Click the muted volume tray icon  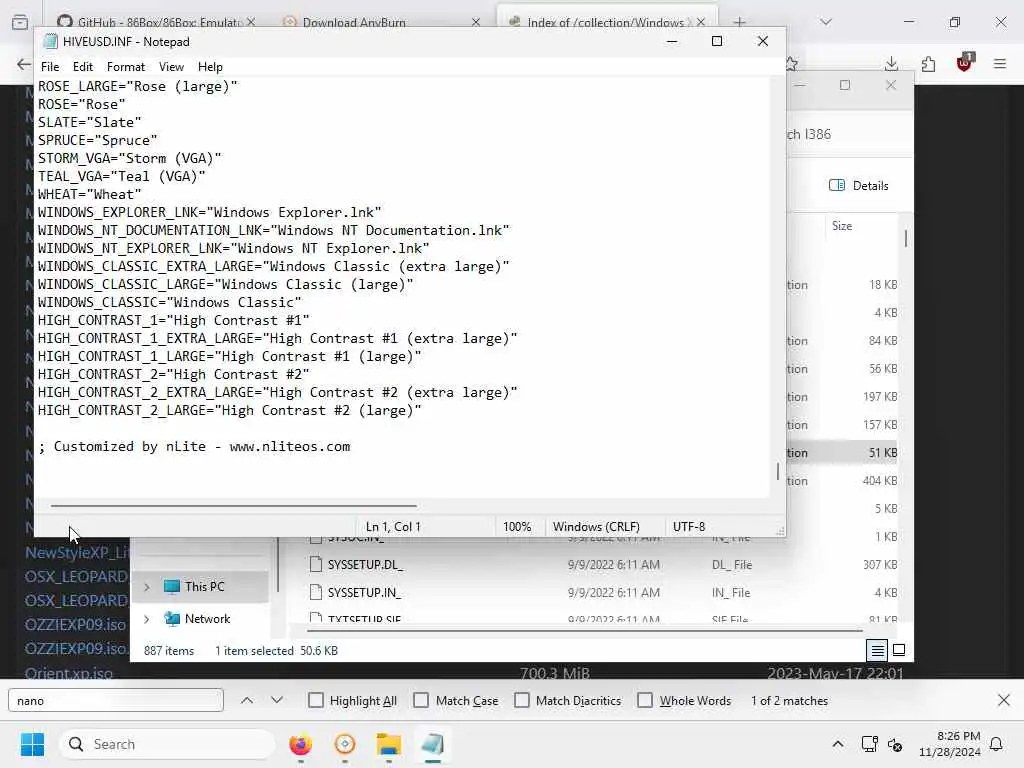coord(895,744)
